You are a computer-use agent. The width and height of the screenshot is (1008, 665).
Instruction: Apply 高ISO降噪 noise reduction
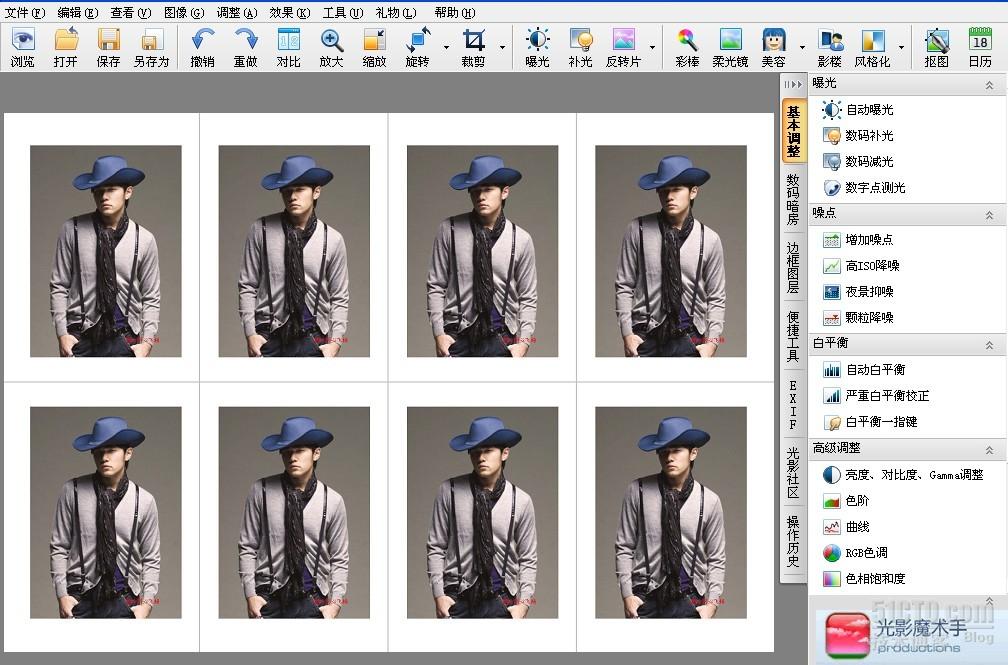(861, 266)
